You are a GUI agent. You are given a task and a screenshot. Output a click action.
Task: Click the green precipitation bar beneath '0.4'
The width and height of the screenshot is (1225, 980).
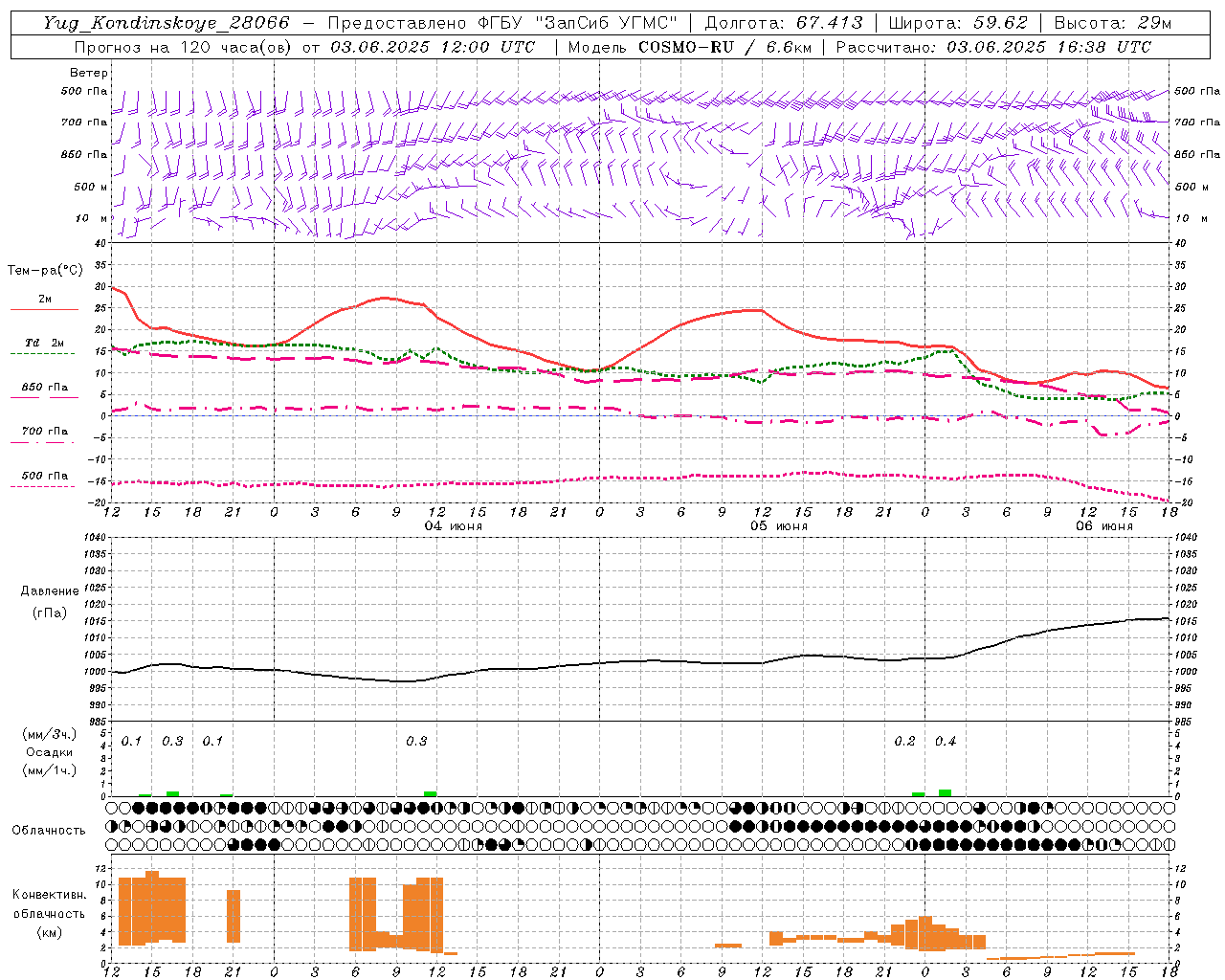tap(946, 793)
